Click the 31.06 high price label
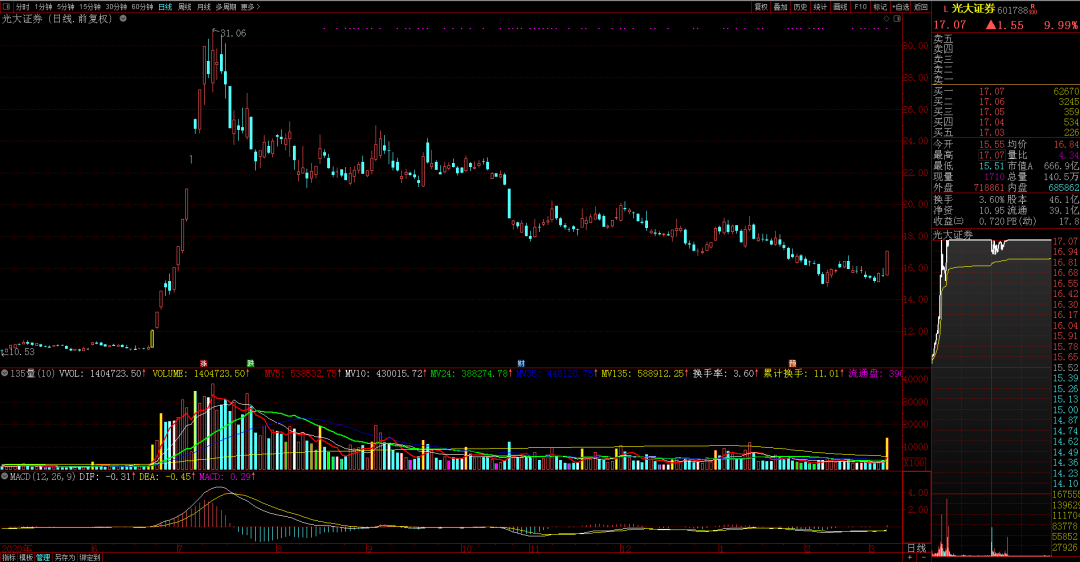The width and height of the screenshot is (1080, 562). point(233,33)
